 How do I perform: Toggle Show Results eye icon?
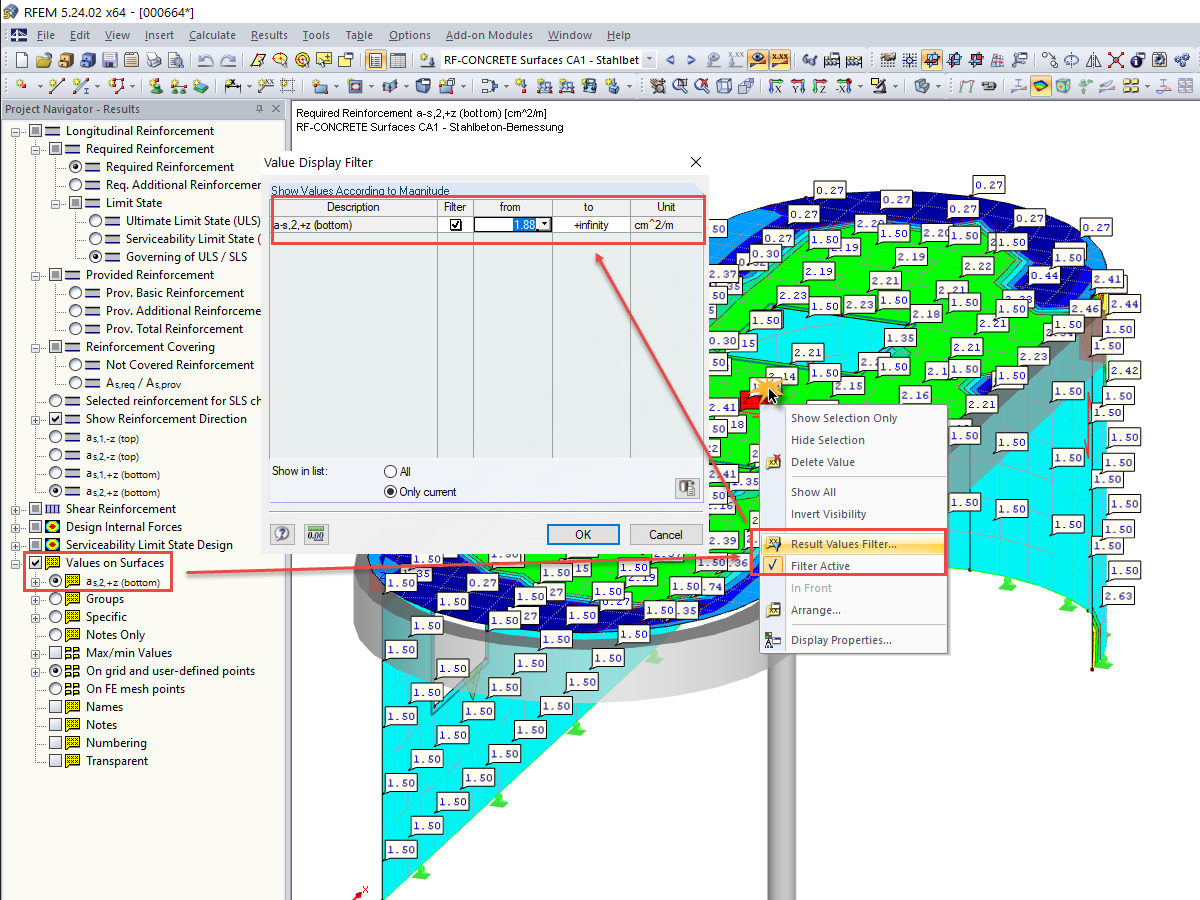(x=759, y=60)
